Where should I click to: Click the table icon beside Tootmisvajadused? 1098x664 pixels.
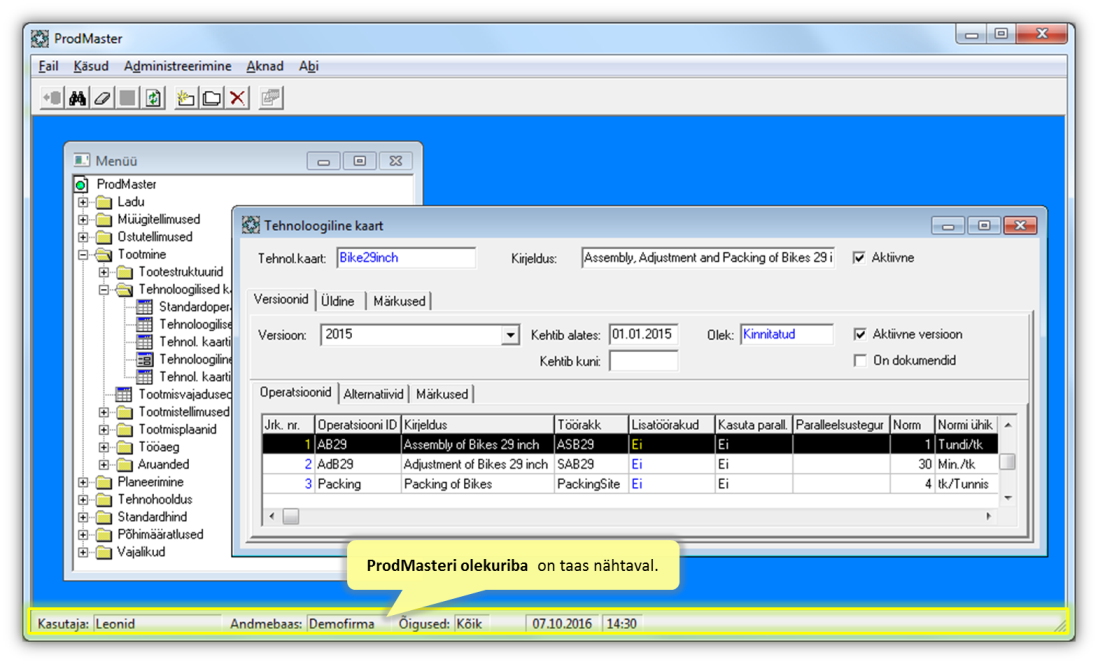point(123,394)
